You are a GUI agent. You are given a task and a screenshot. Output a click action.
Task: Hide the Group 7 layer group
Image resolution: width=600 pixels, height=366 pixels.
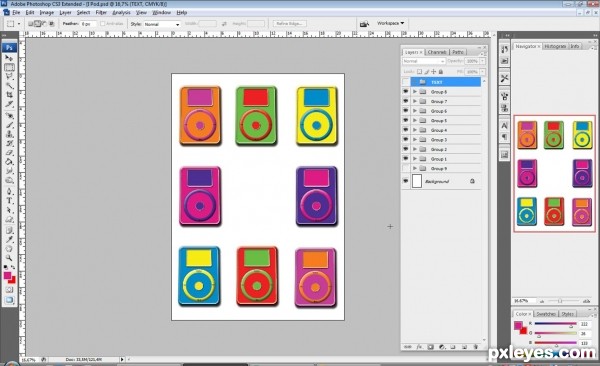coord(406,101)
